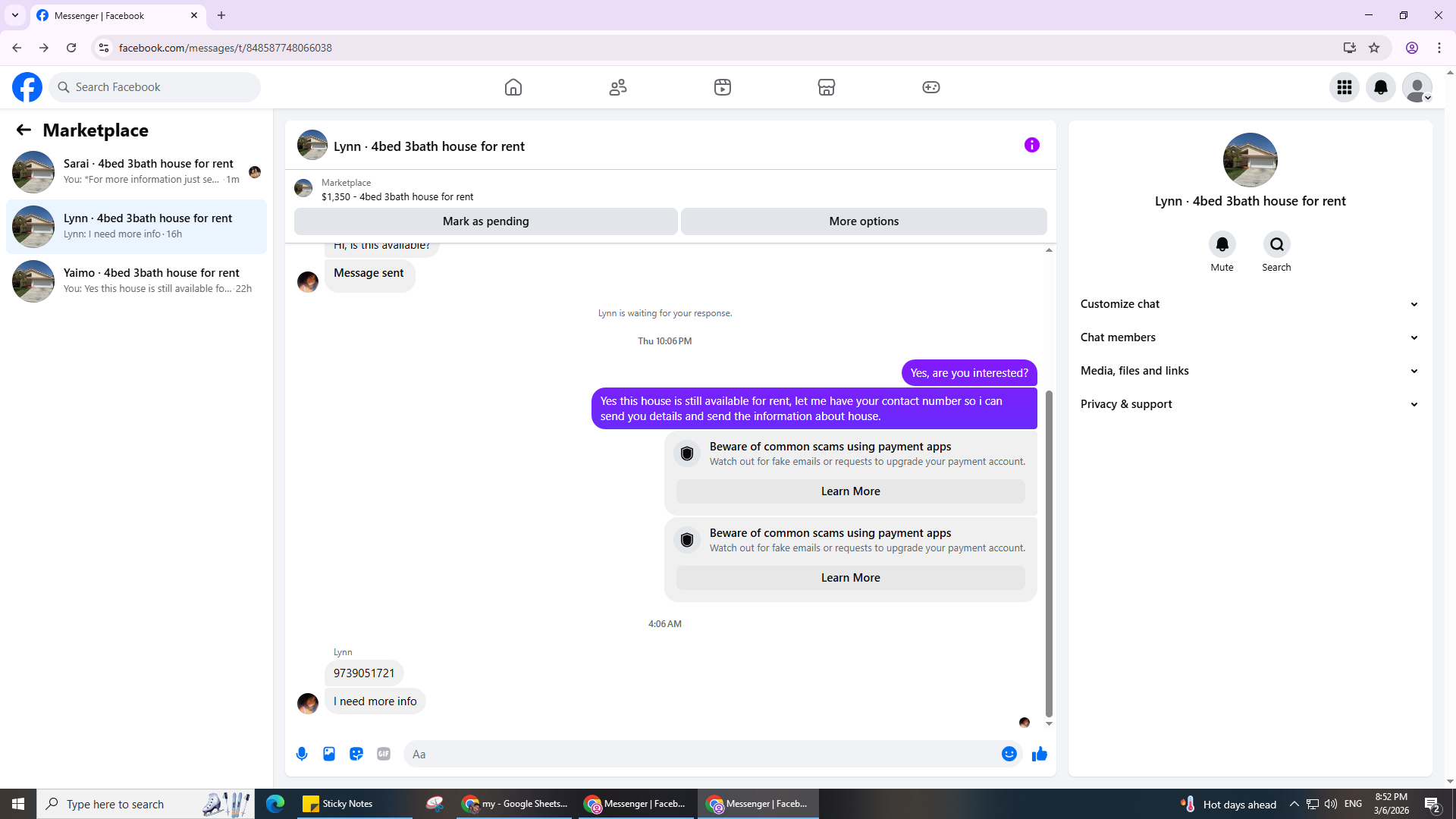Click the chat messages scrollbar
The image size is (1456, 819).
(1049, 554)
